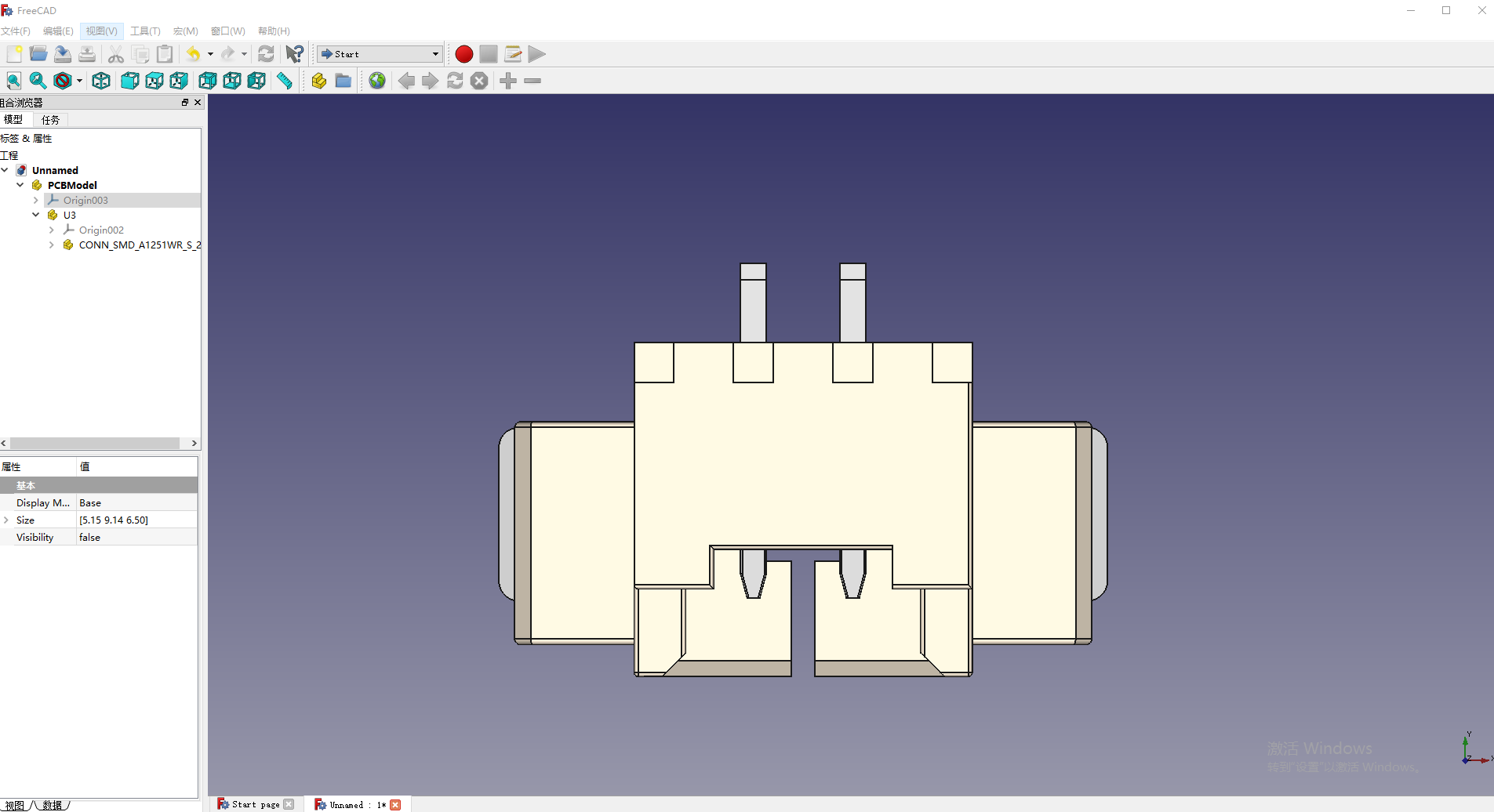This screenshot has width=1494, height=812.
Task: Save the document with the save icon
Action: pyautogui.click(x=63, y=54)
